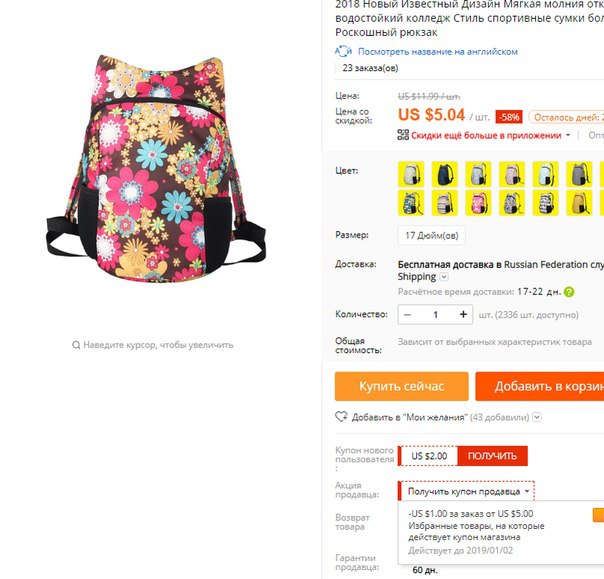Viewport: 604px width, 579px height.
Task: Choose the pink floral backpack swatch
Action: (478, 203)
